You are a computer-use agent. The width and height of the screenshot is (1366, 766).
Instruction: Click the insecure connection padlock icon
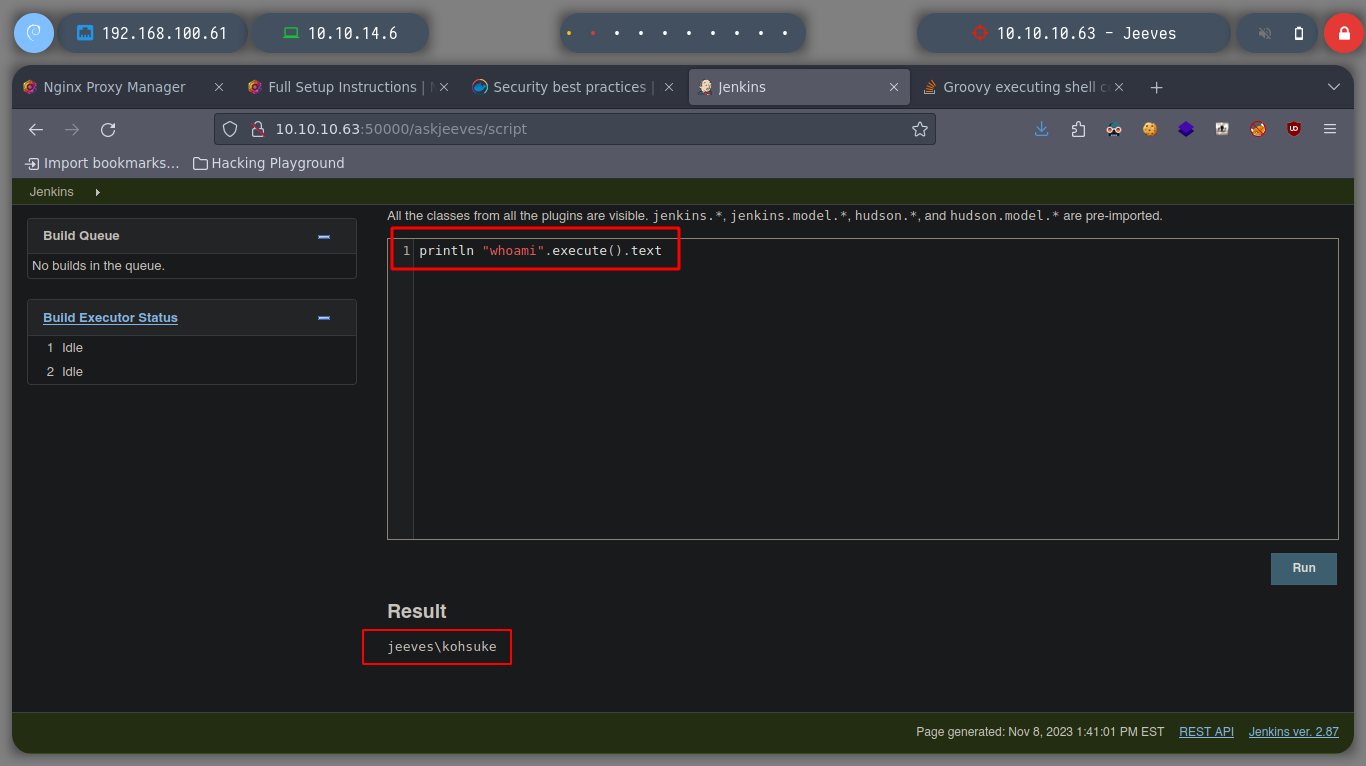[x=256, y=129]
